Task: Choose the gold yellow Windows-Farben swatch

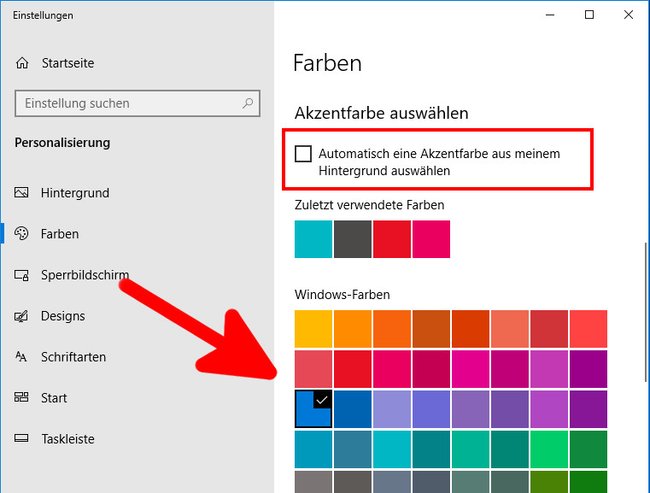Action: click(x=313, y=329)
